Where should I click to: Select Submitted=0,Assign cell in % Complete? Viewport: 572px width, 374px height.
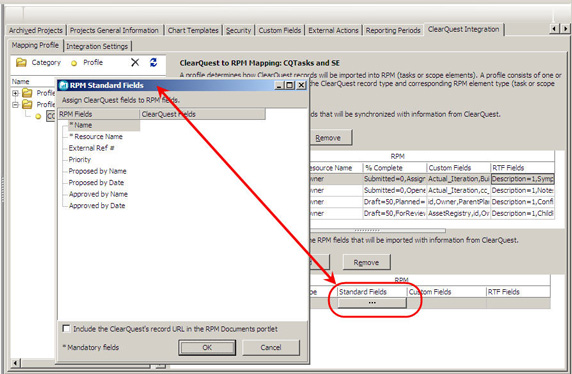point(394,179)
